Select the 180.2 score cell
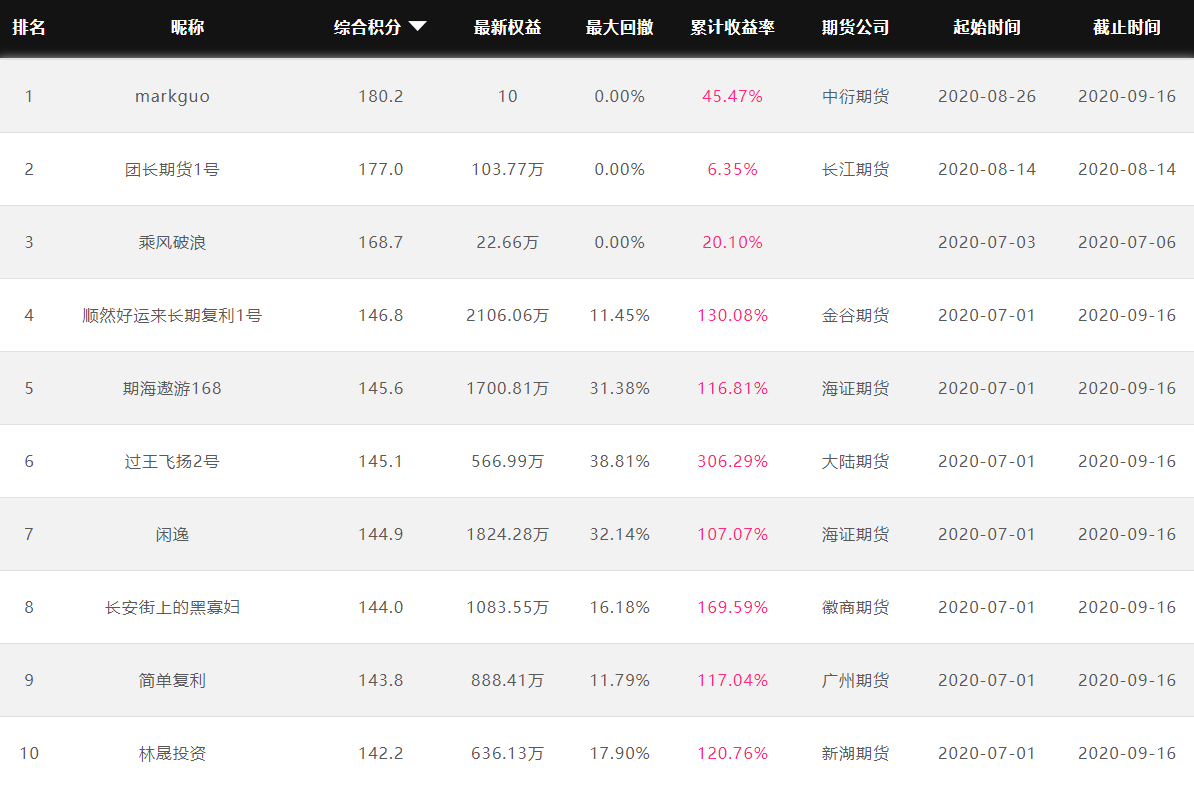The width and height of the screenshot is (1194, 787). [381, 97]
